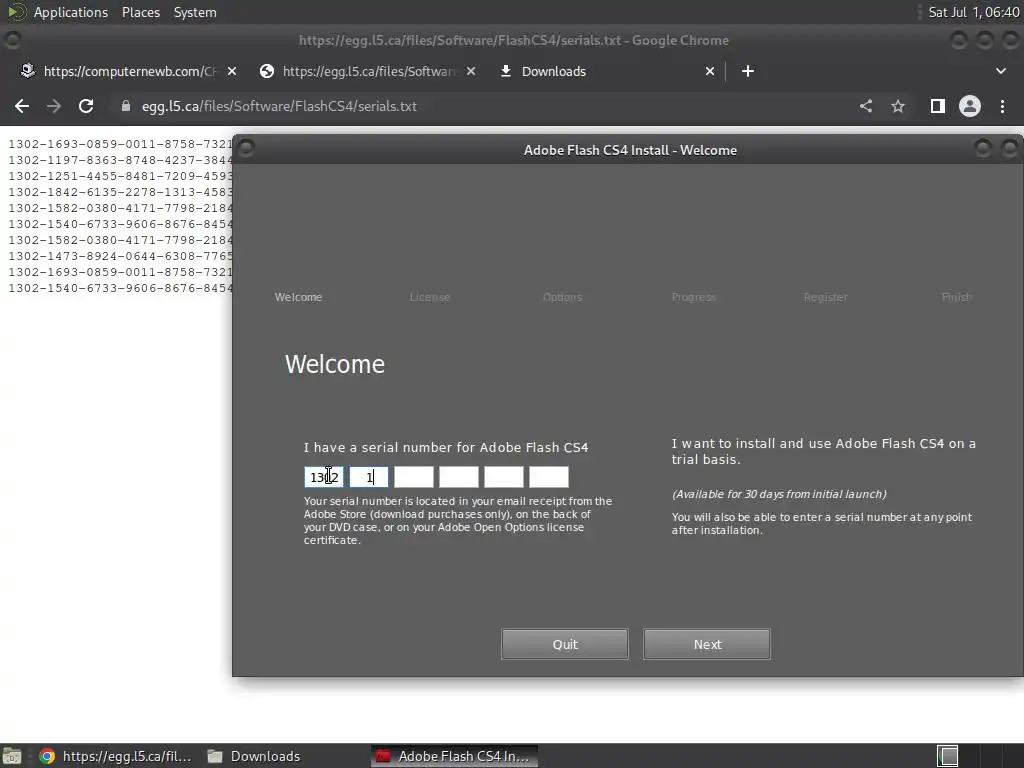Open the Chrome side panel icon
The width and height of the screenshot is (1024, 768).
click(938, 106)
